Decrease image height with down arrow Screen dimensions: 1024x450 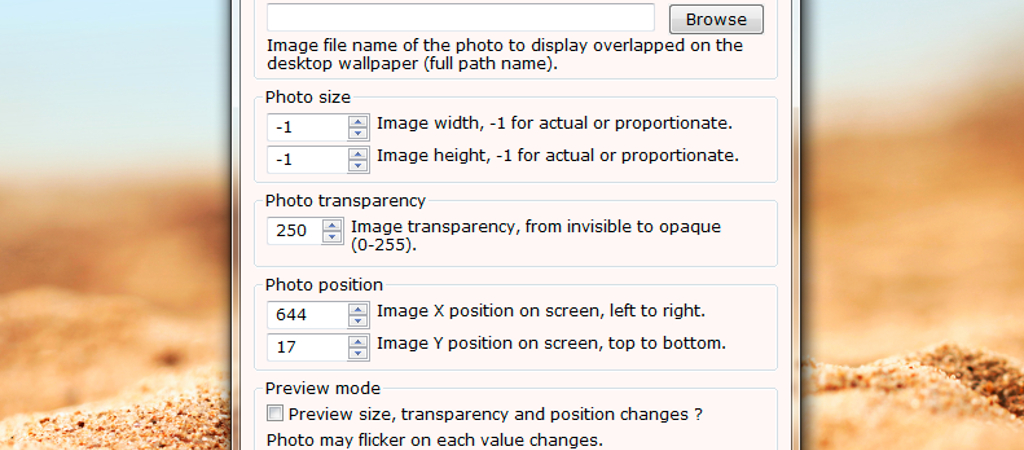(358, 166)
